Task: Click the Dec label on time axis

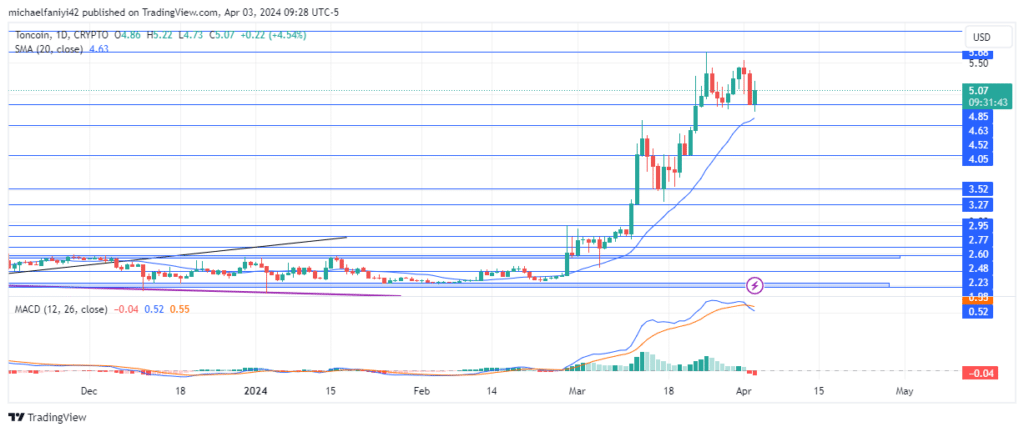Action: coord(89,392)
